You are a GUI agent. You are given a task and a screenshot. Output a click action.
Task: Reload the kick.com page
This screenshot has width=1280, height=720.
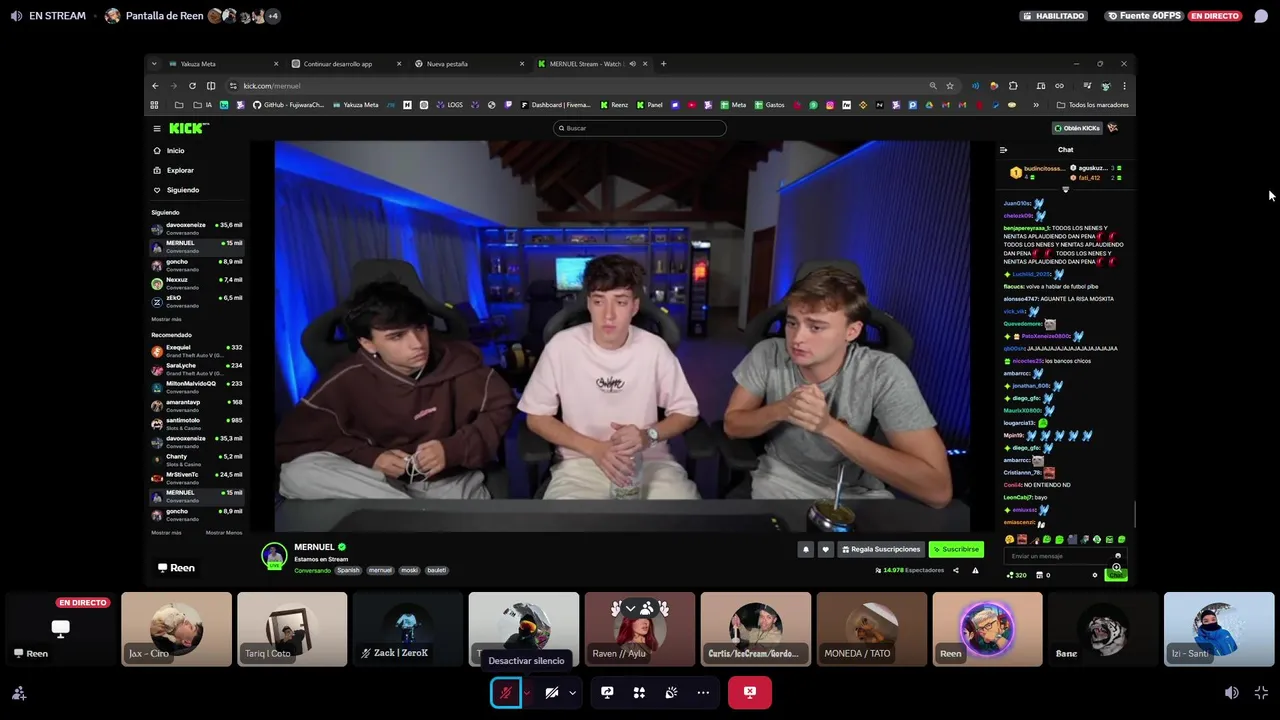coord(192,86)
